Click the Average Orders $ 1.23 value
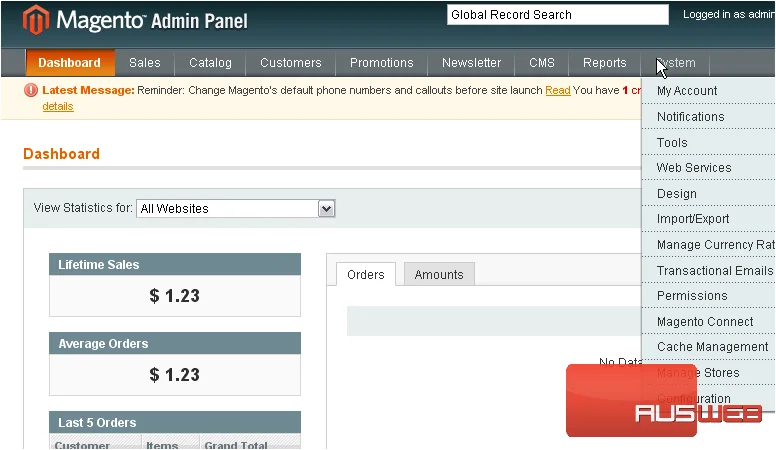 tap(175, 375)
